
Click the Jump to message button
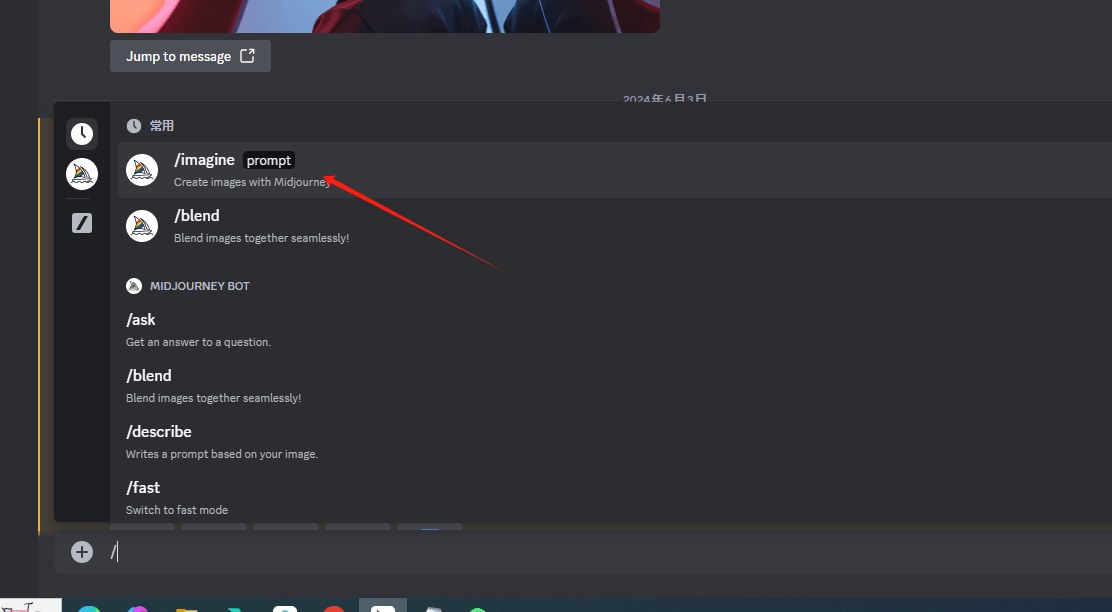(x=190, y=56)
